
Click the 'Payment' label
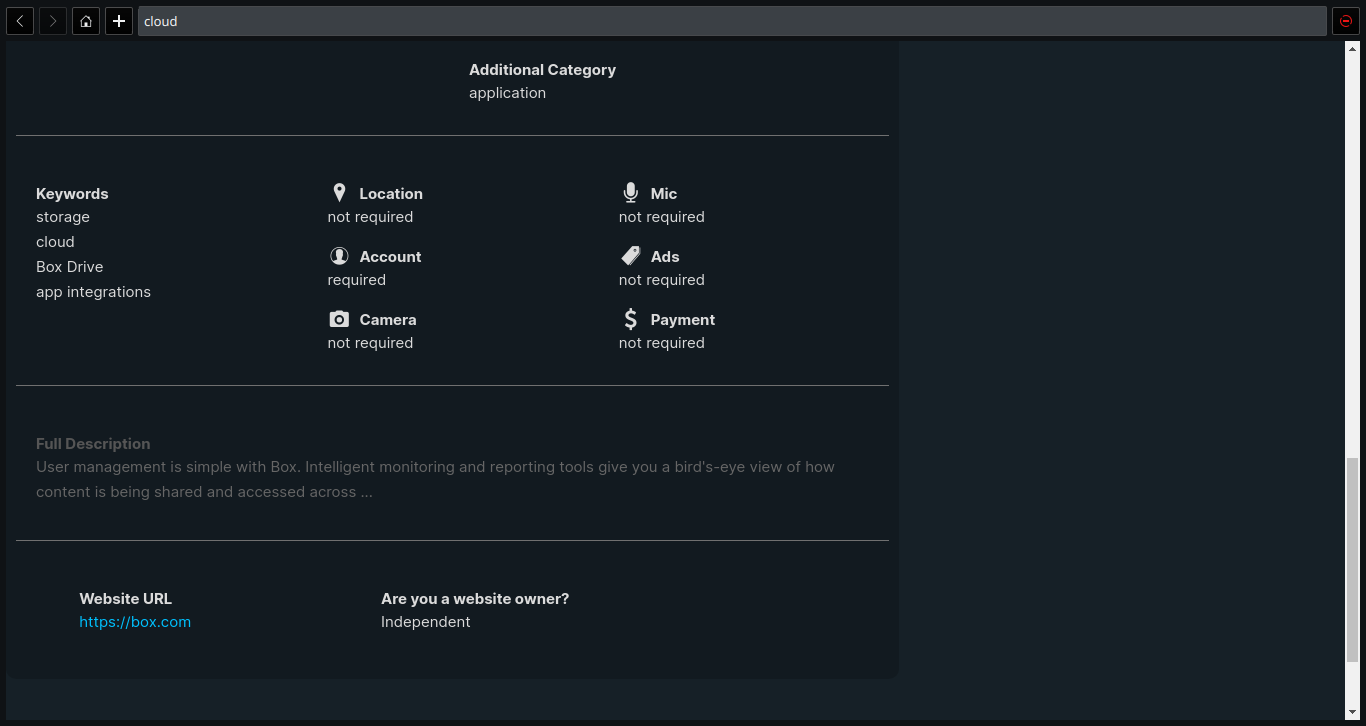[x=683, y=320]
